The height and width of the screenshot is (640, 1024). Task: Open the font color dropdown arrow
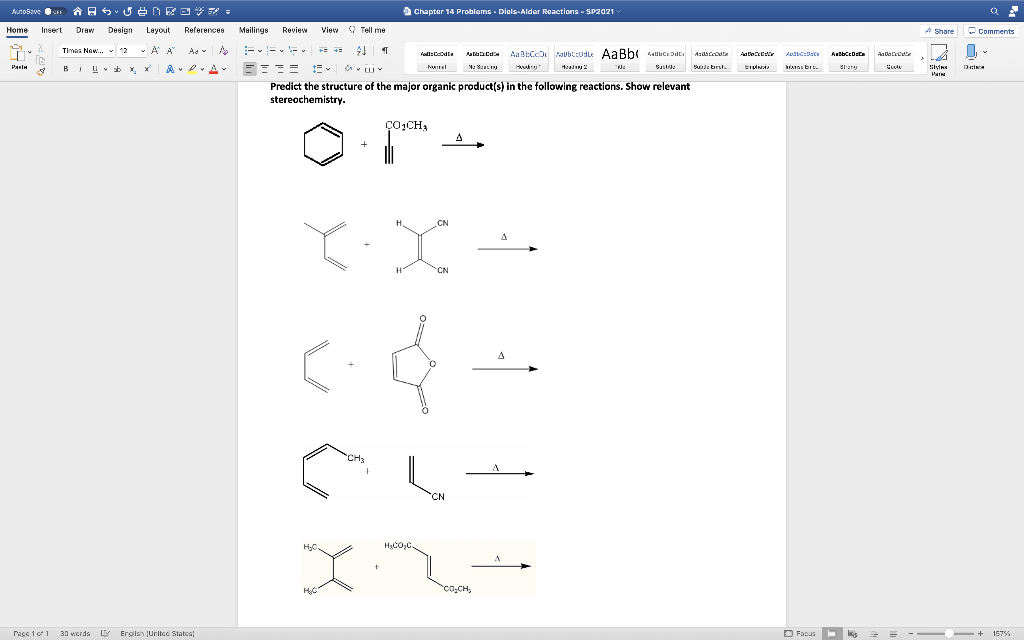[223, 69]
